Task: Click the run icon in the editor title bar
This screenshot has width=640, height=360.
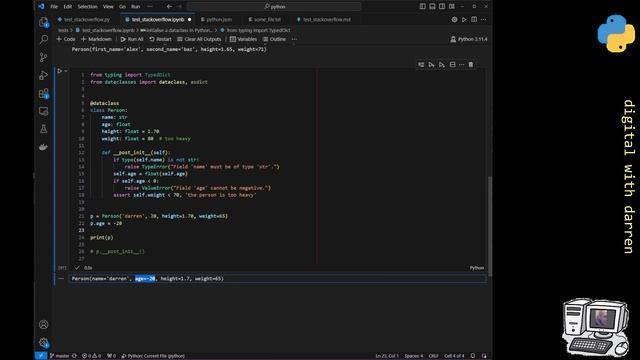Action: click(x=464, y=20)
